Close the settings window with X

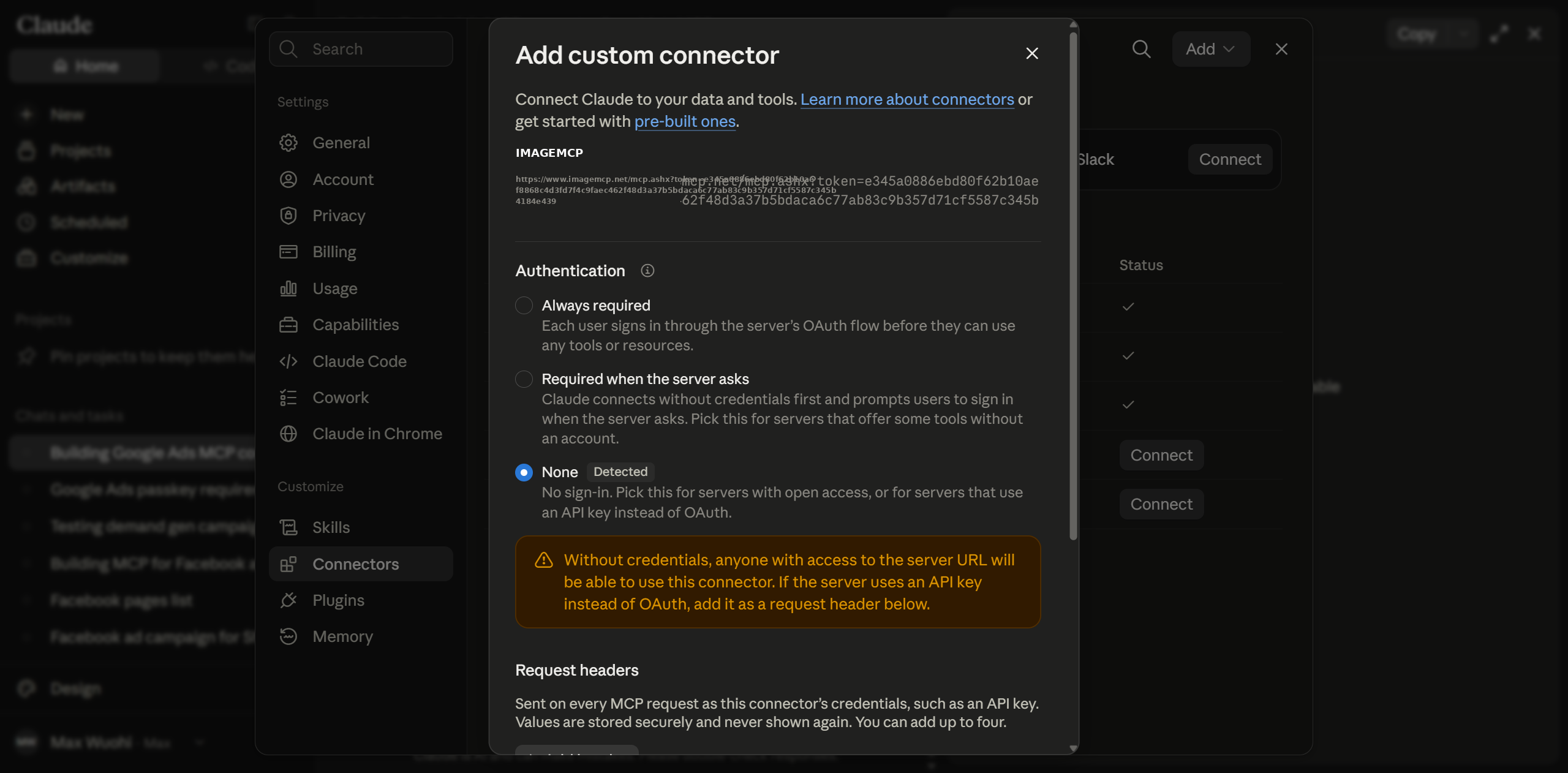click(x=1281, y=49)
